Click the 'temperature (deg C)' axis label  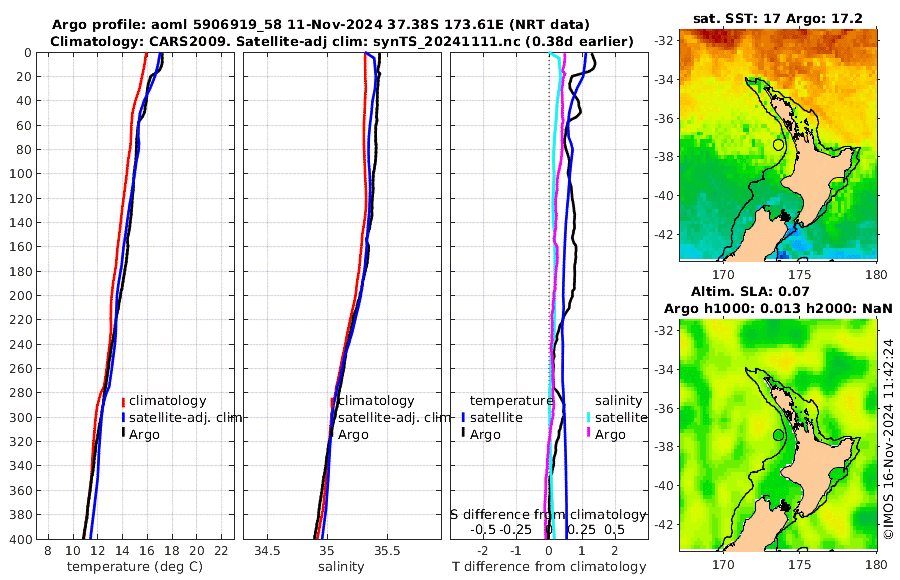pos(135,567)
